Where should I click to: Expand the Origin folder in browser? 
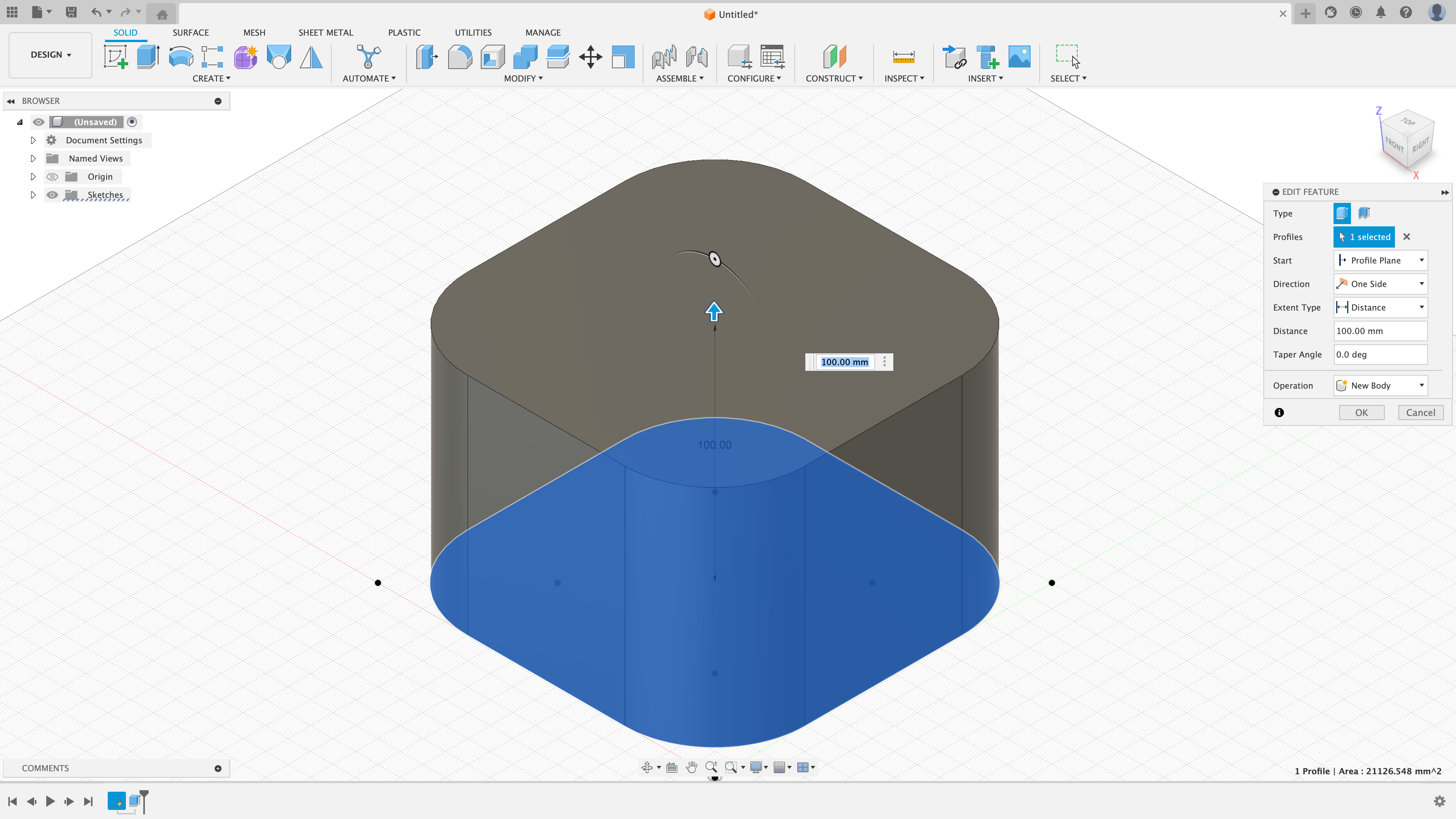(x=33, y=176)
